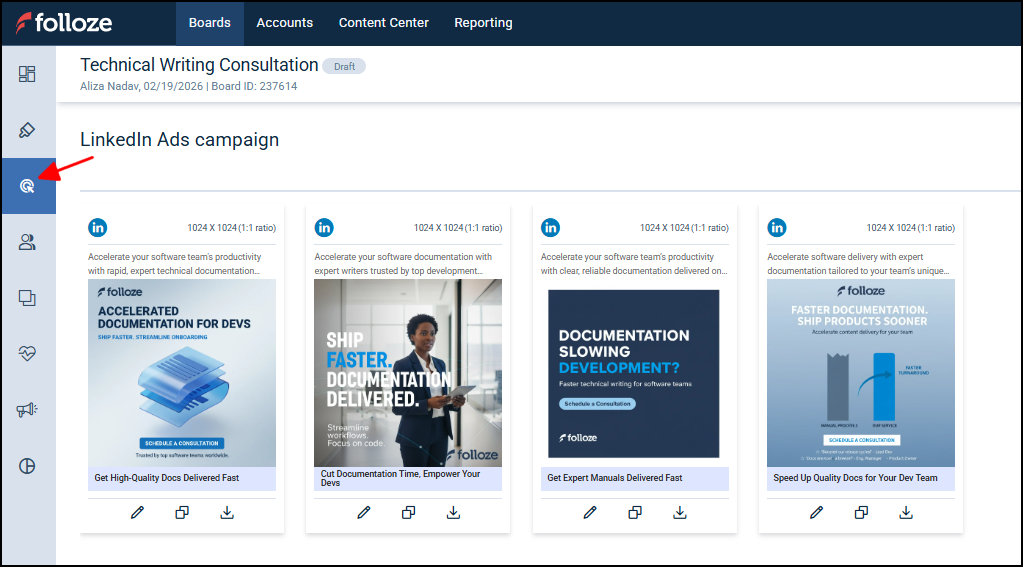
Task: Go to Content Center
Action: coord(383,23)
